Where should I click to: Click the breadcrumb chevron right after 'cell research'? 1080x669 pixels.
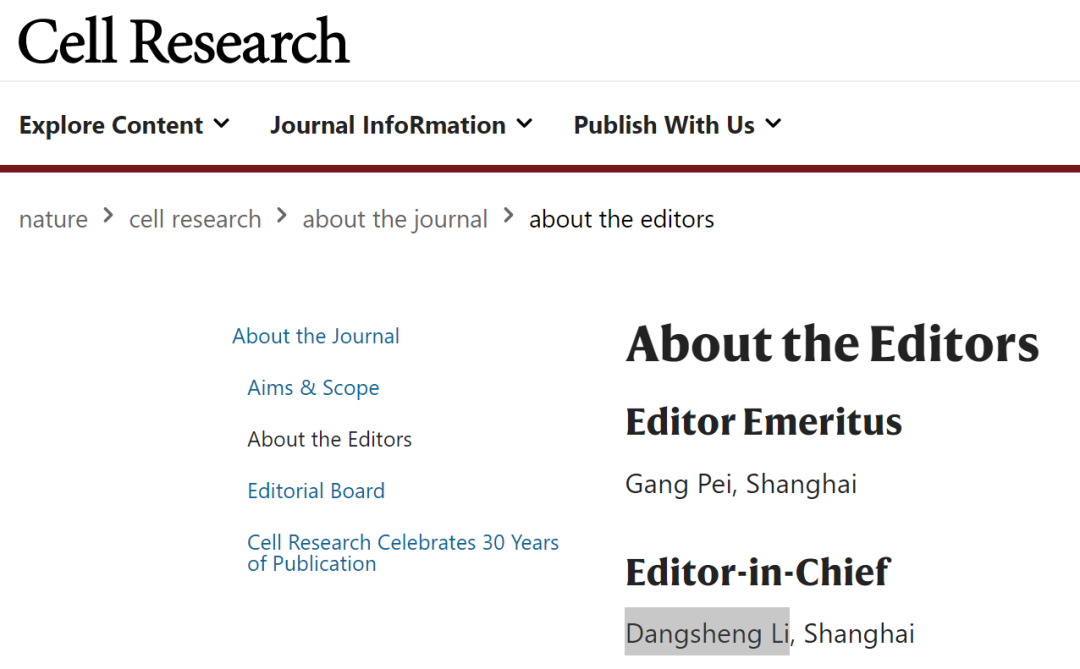(x=282, y=216)
